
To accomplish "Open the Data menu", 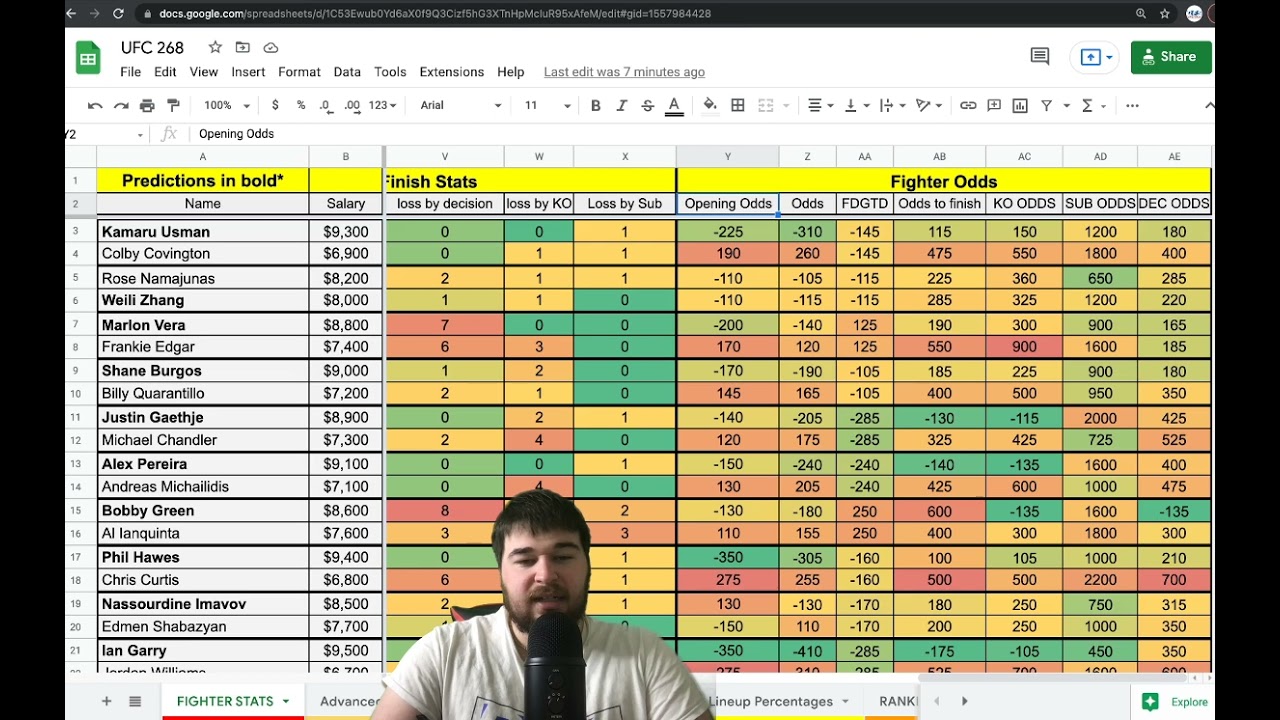I will click(x=347, y=72).
